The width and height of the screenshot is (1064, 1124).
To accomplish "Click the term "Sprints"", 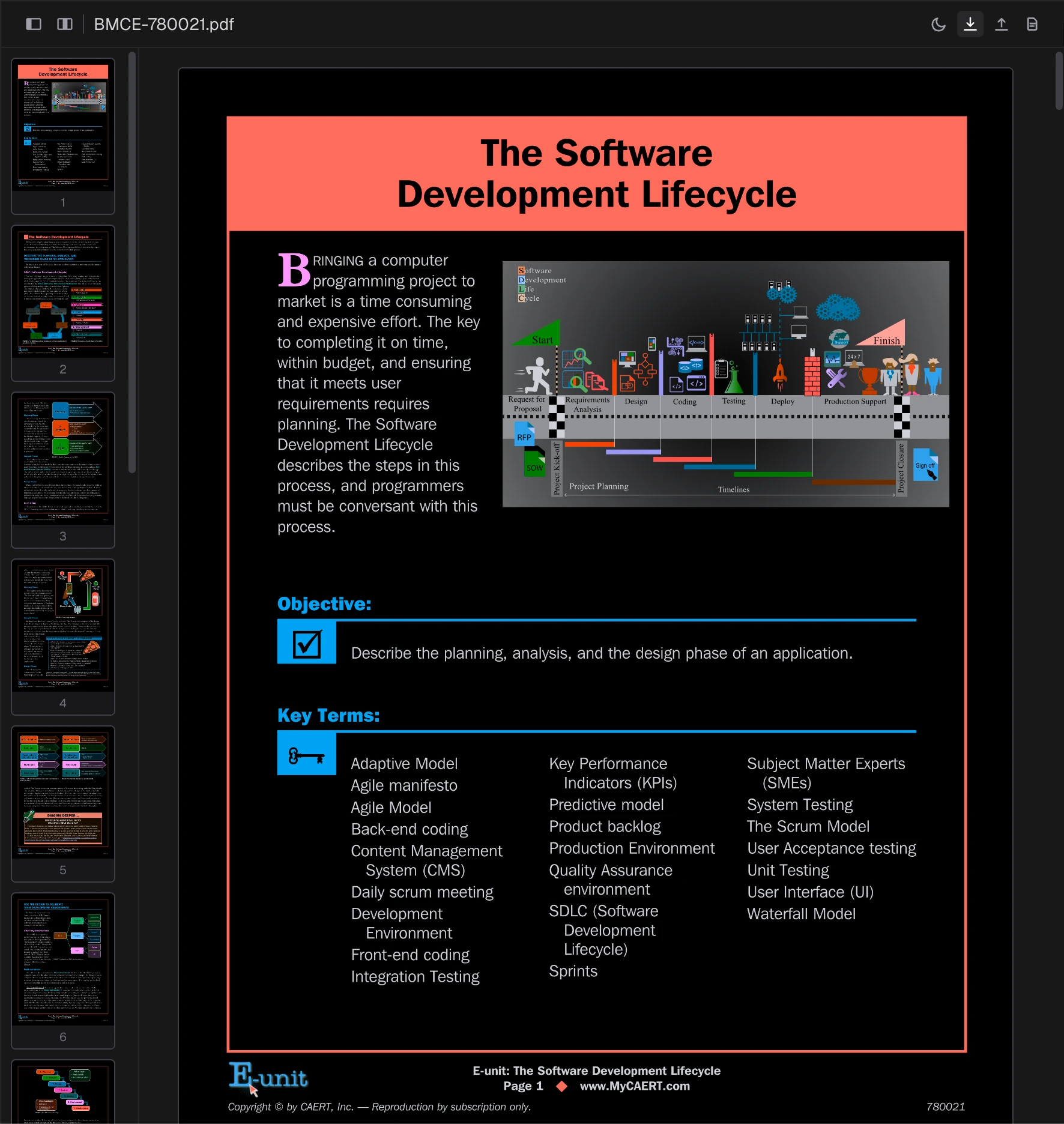I will point(573,971).
